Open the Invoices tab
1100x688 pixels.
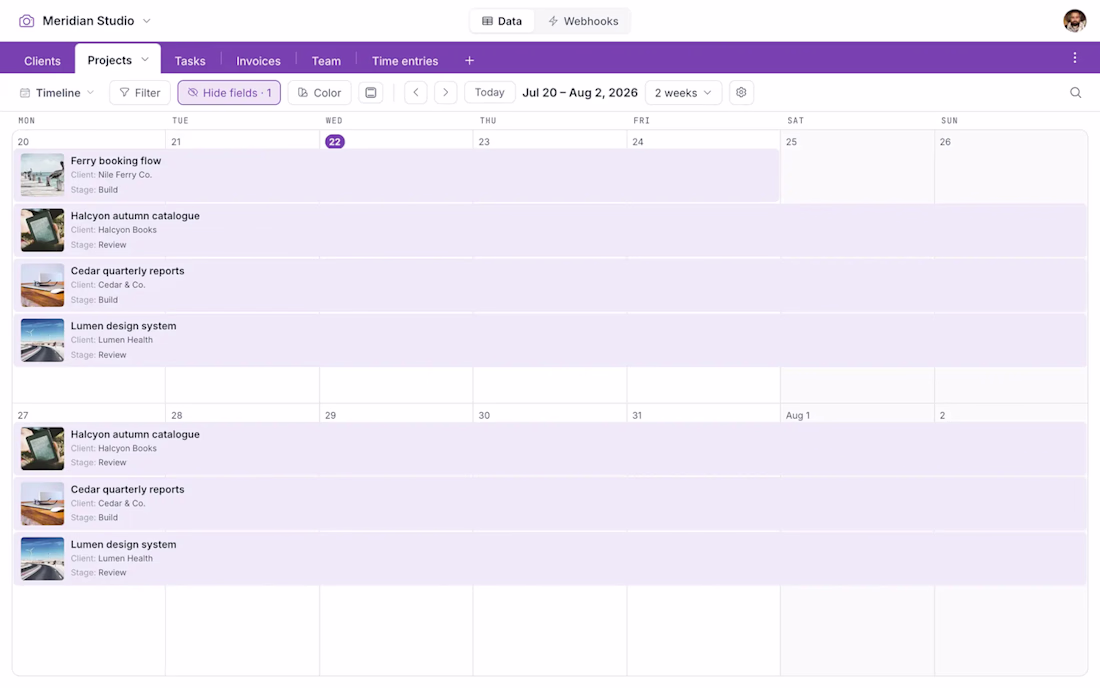click(x=258, y=61)
